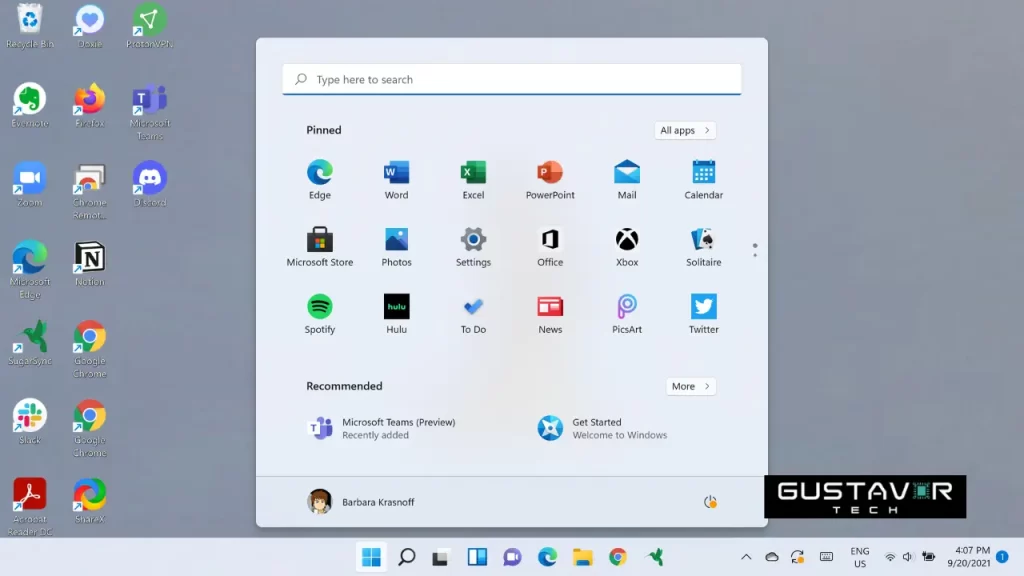This screenshot has width=1024, height=576.
Task: Open Edge from the pinned apps
Action: pyautogui.click(x=319, y=180)
